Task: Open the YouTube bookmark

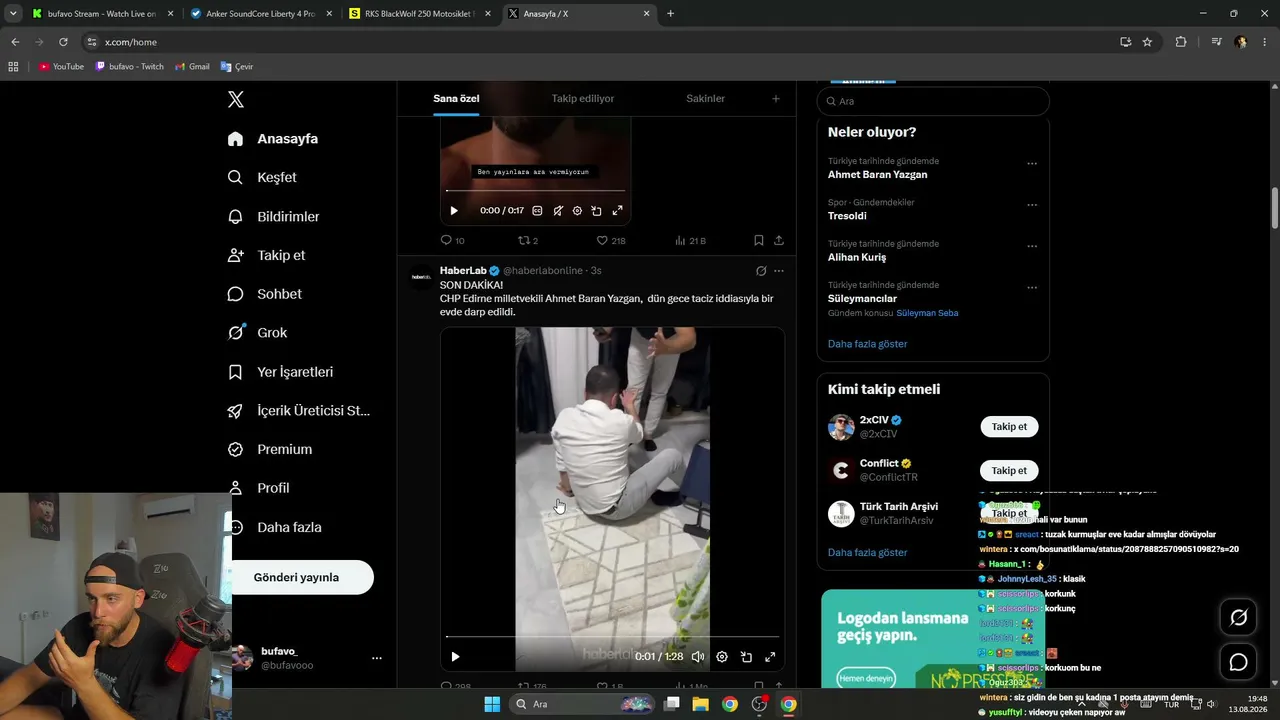Action: 61,67
